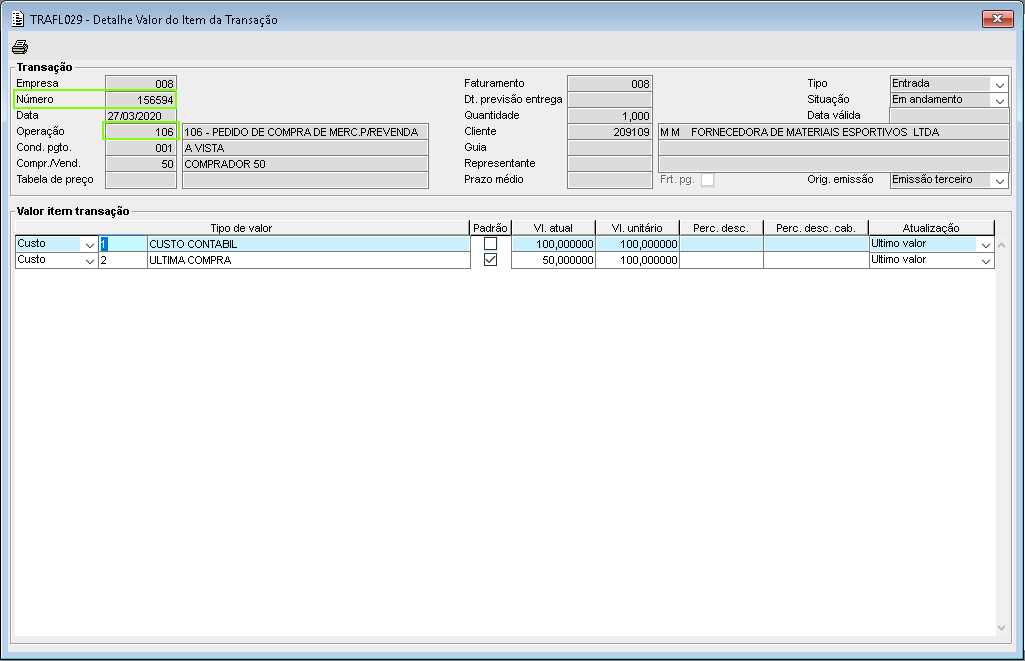Click the operation description PEDIDO DE COMPRA field

(305, 132)
